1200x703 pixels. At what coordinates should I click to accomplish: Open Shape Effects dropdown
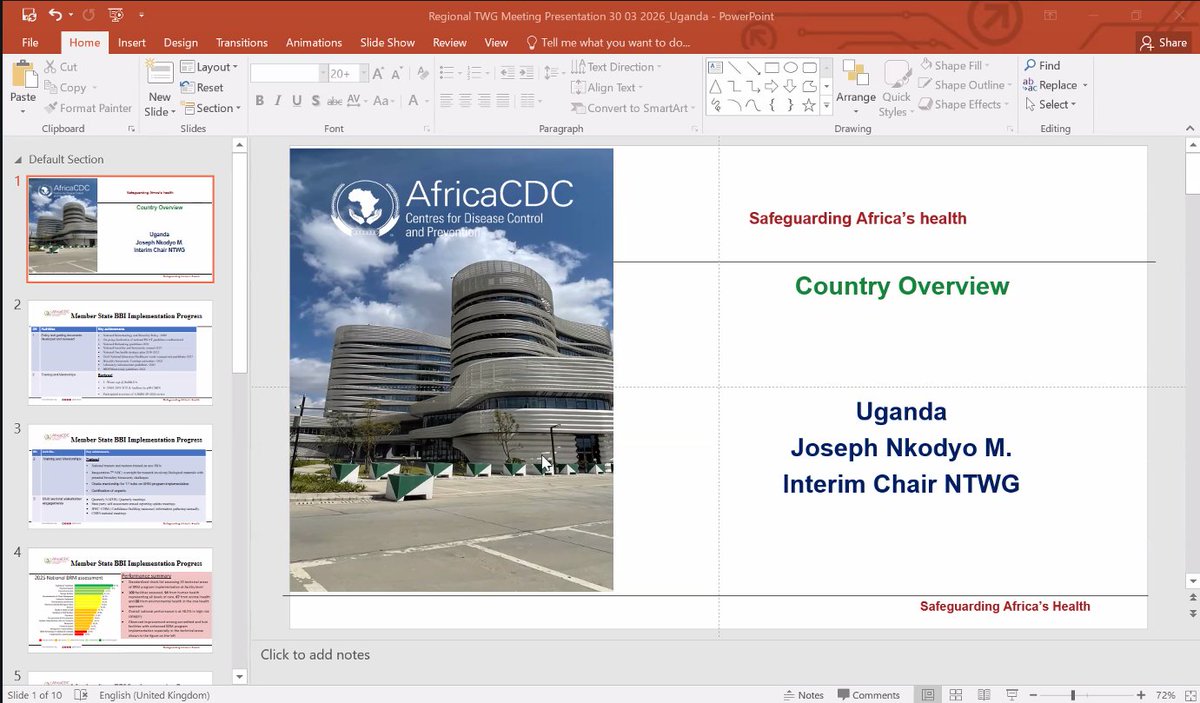962,104
